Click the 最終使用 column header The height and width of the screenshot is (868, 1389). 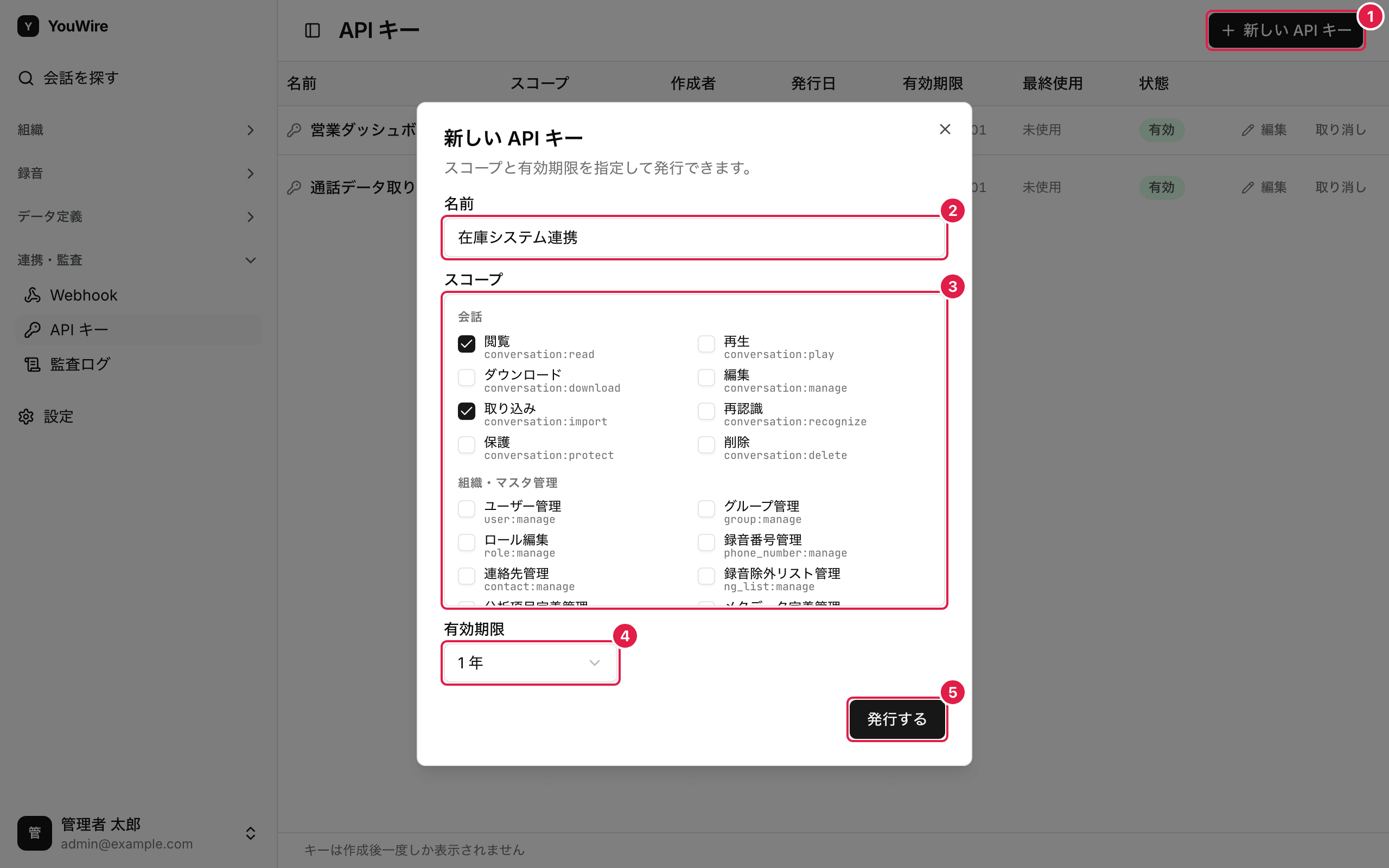tap(1053, 84)
